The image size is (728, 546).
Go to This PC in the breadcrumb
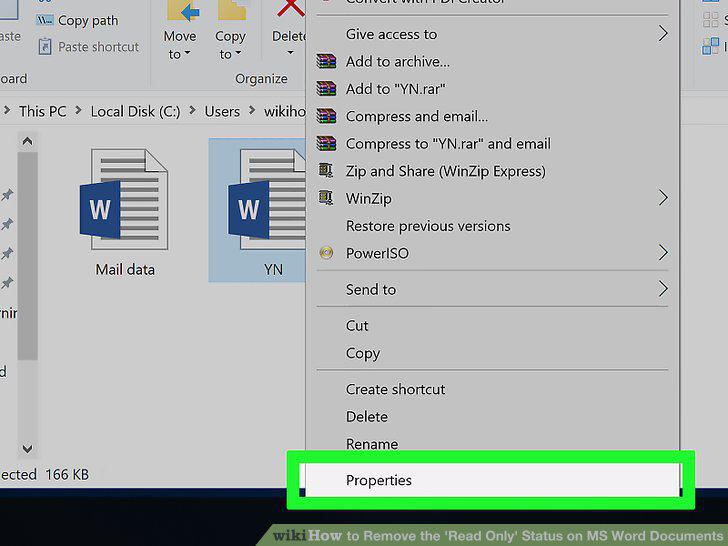click(x=42, y=111)
